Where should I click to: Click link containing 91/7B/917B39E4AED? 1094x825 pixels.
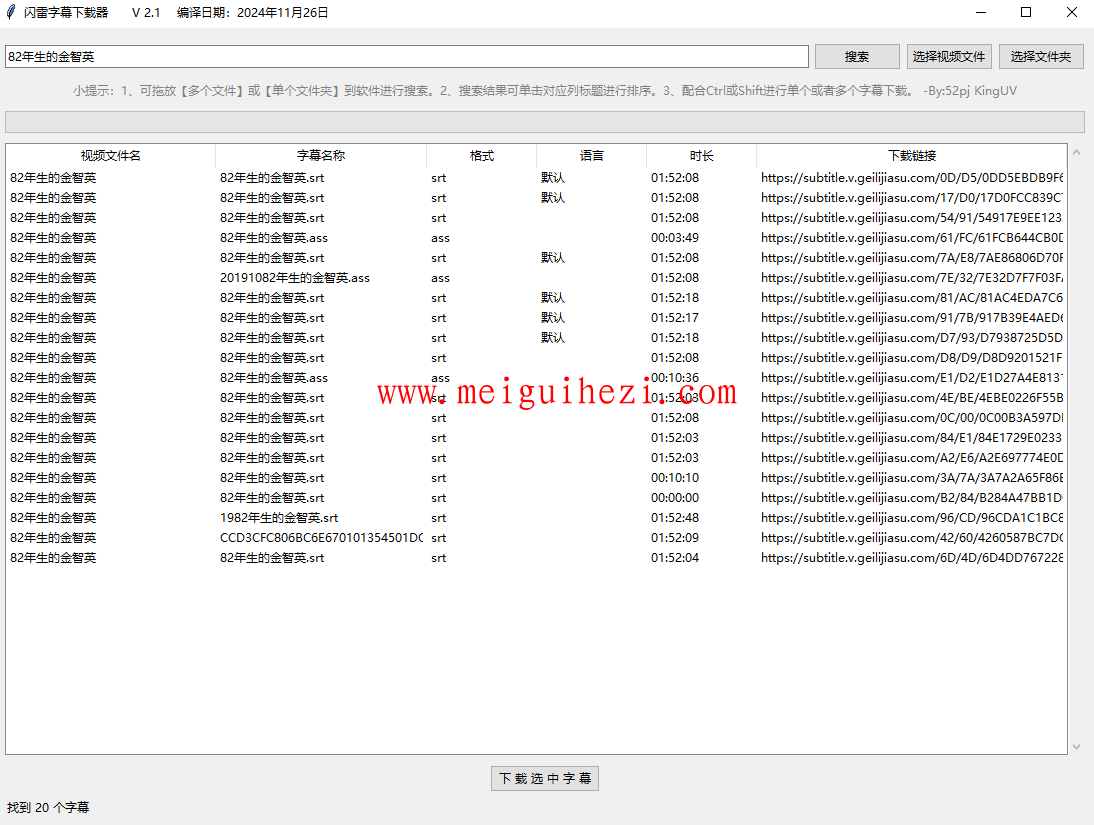coord(912,318)
